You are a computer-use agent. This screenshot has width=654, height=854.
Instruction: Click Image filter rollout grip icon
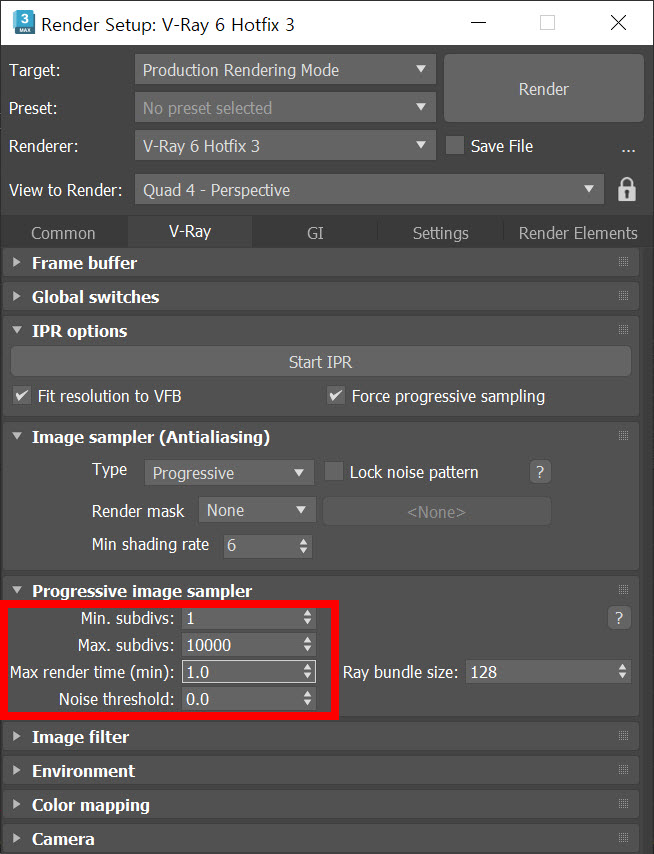pyautogui.click(x=624, y=736)
